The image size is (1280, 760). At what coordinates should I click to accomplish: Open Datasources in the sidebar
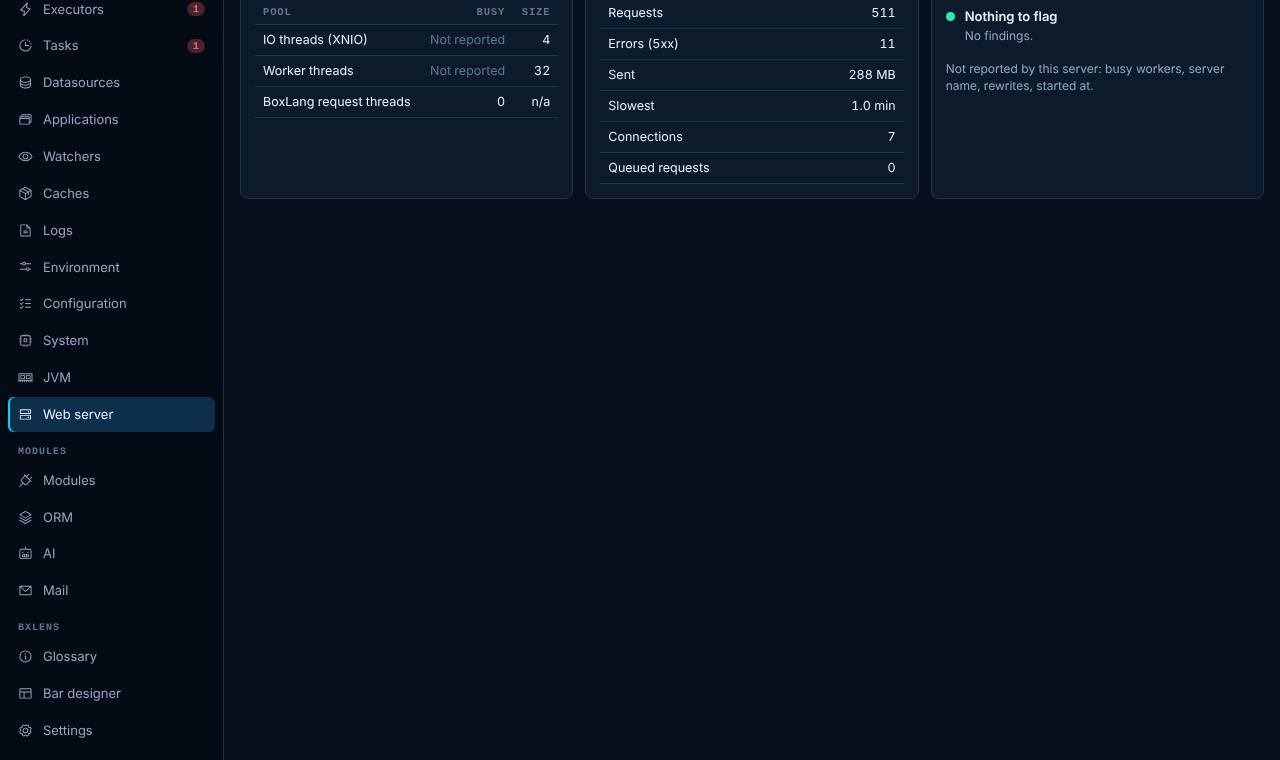pos(111,83)
